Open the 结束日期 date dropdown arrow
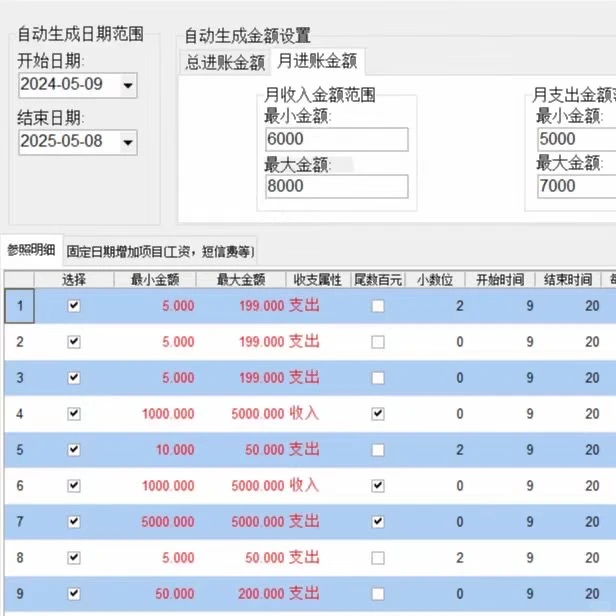The width and height of the screenshot is (616, 616). (128, 142)
